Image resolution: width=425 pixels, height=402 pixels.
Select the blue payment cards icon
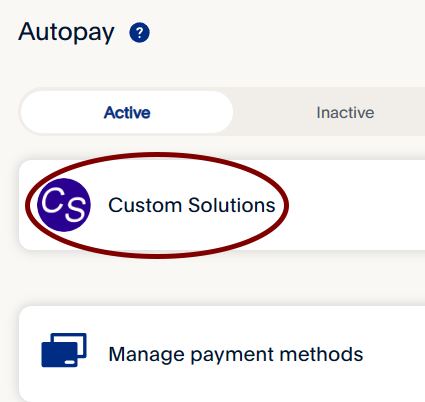pos(64,350)
